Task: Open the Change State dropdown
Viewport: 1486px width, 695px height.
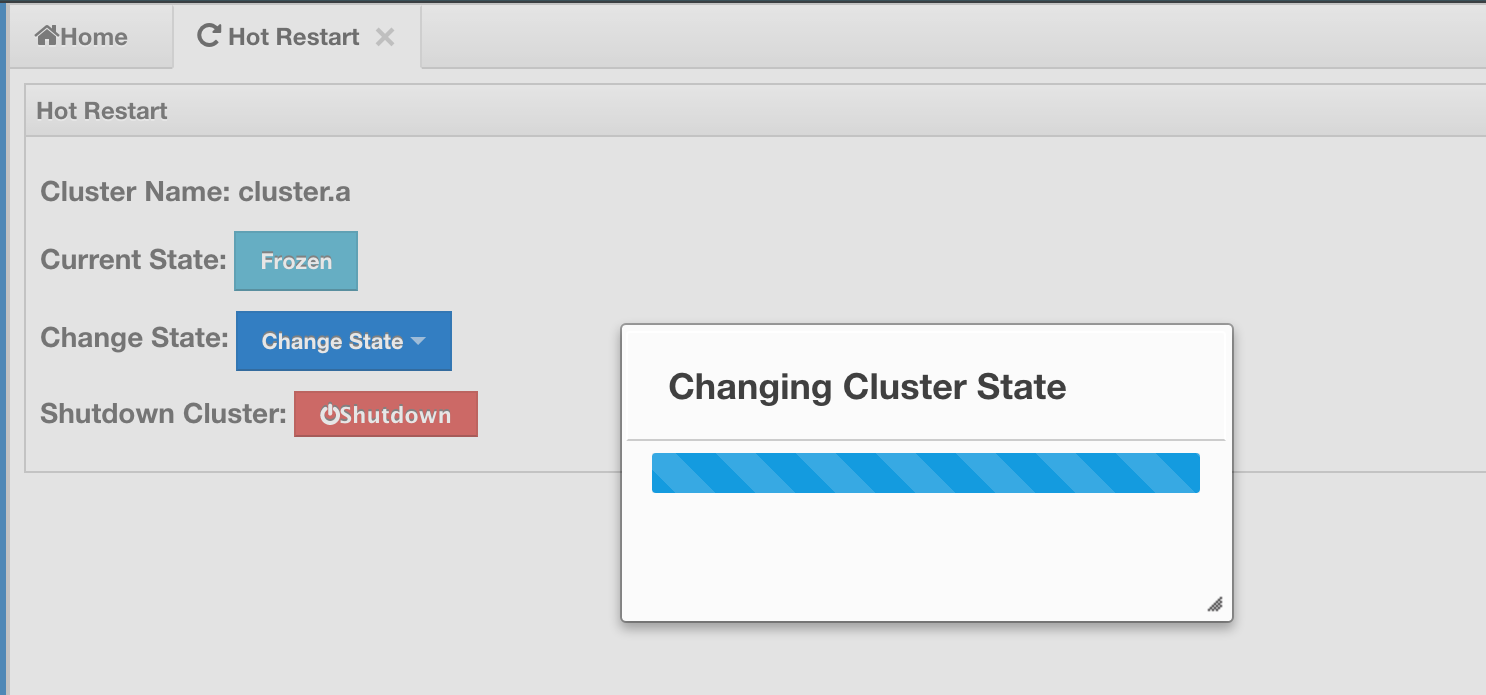Action: tap(344, 341)
